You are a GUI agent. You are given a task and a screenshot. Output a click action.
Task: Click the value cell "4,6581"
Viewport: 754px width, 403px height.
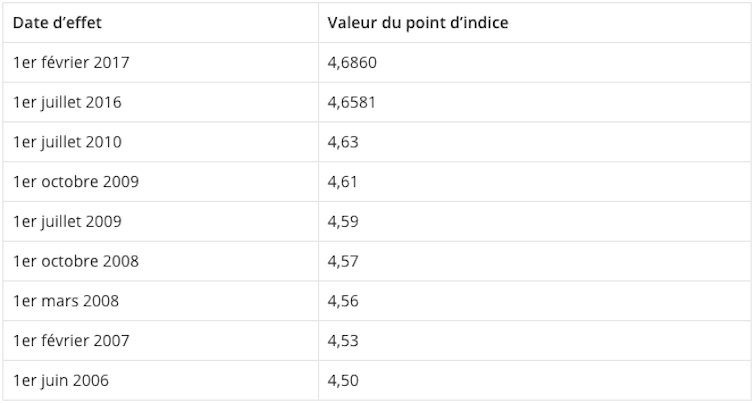pyautogui.click(x=352, y=102)
